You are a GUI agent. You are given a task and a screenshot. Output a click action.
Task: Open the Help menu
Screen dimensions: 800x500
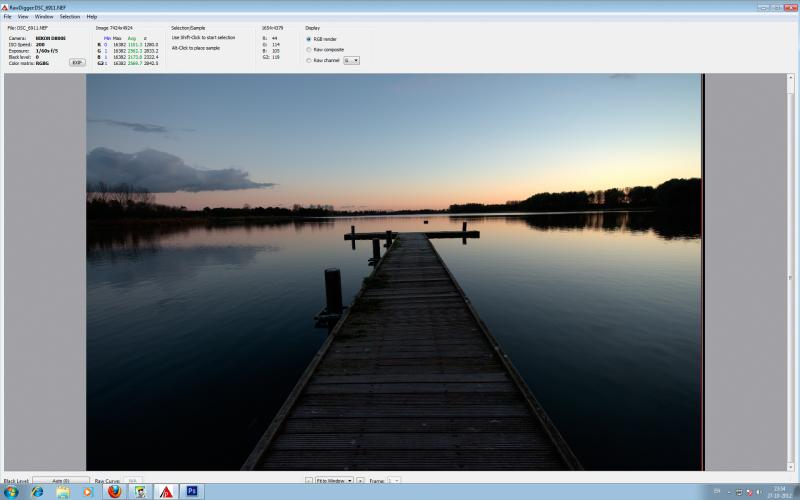click(92, 17)
